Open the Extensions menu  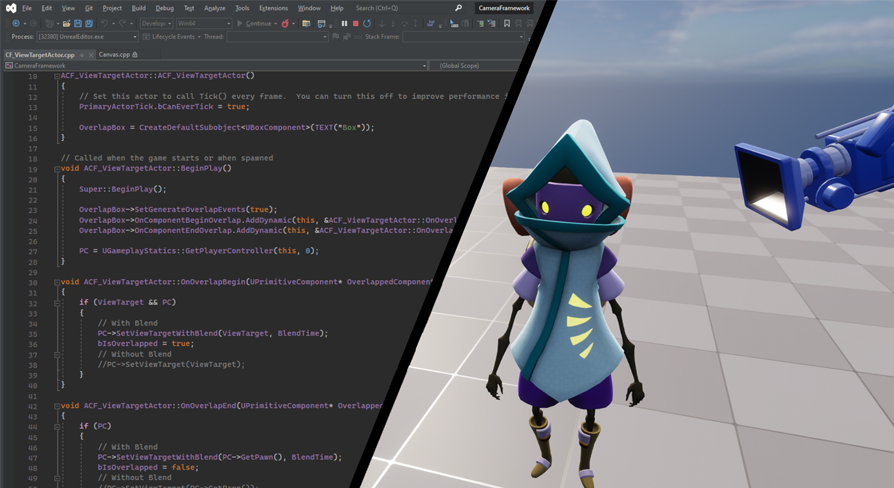tap(273, 8)
